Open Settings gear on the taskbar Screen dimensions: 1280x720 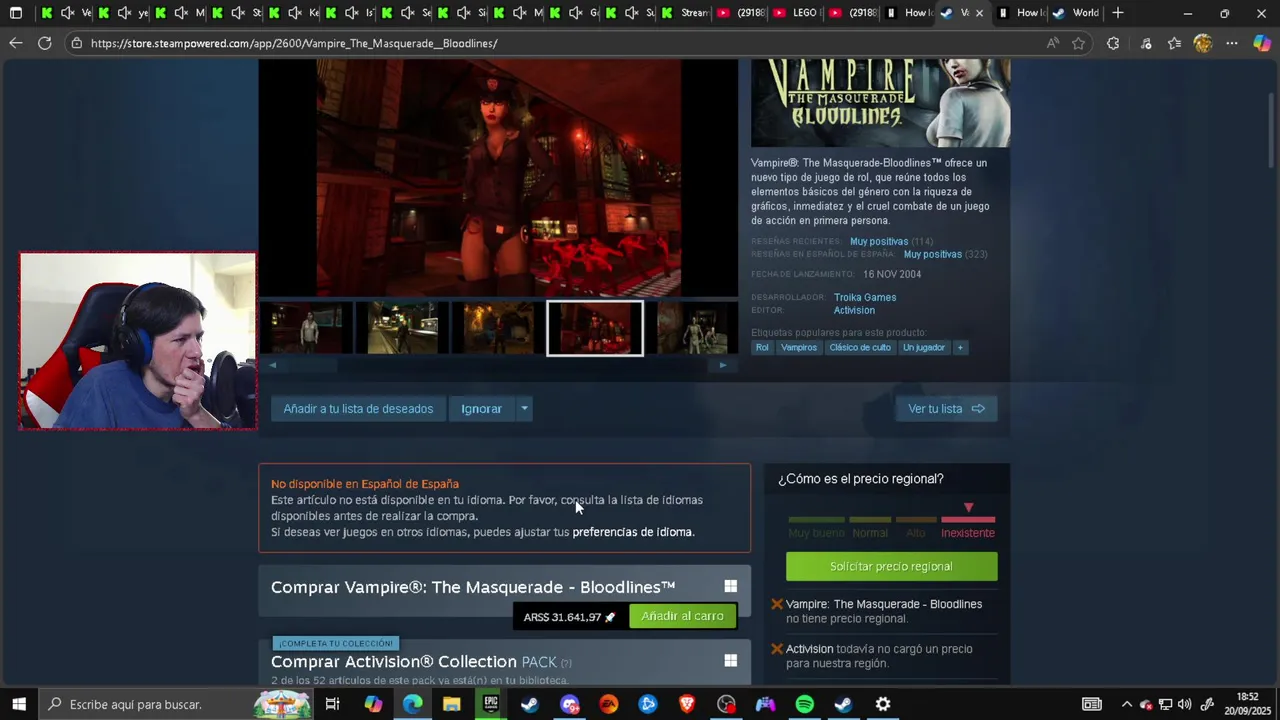pos(883,704)
